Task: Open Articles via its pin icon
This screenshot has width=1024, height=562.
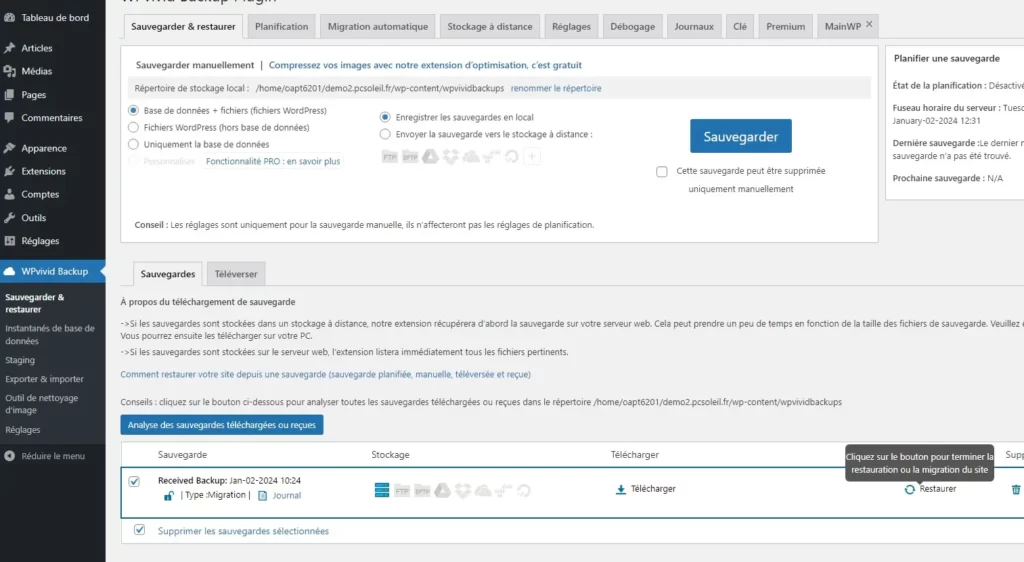Action: [x=9, y=48]
